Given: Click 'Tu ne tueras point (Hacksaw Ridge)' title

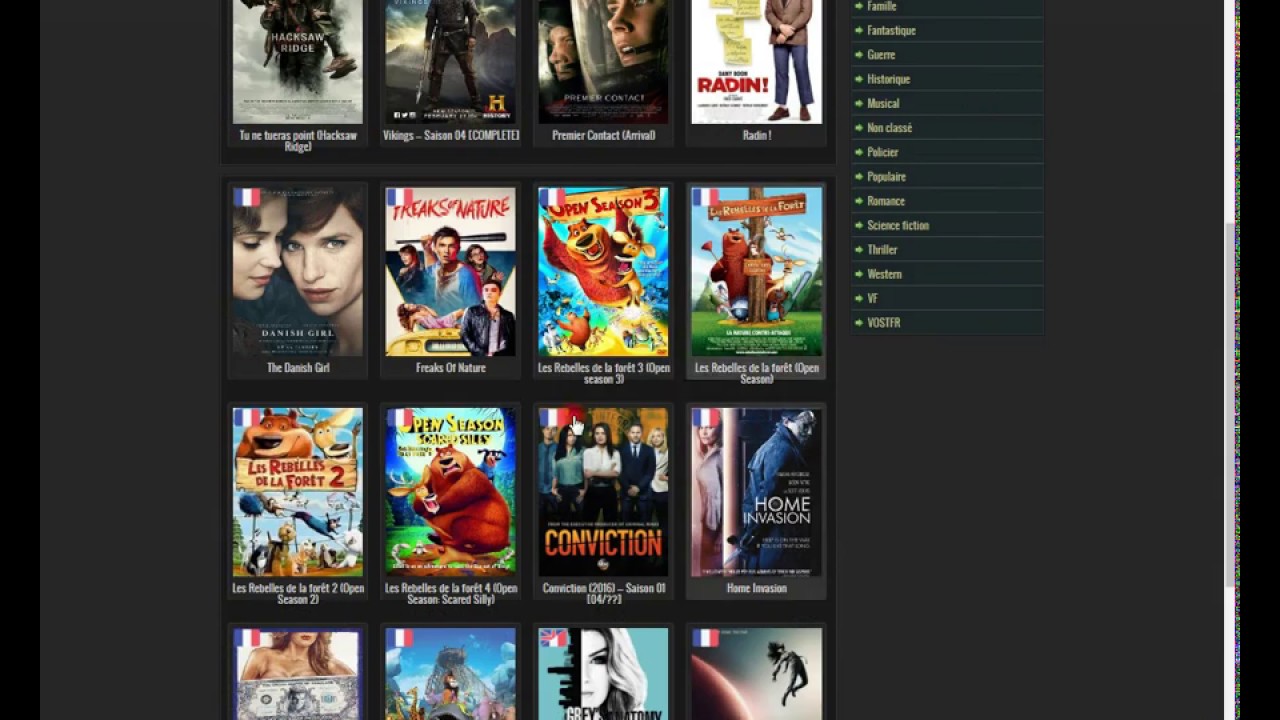Looking at the screenshot, I should pos(298,141).
